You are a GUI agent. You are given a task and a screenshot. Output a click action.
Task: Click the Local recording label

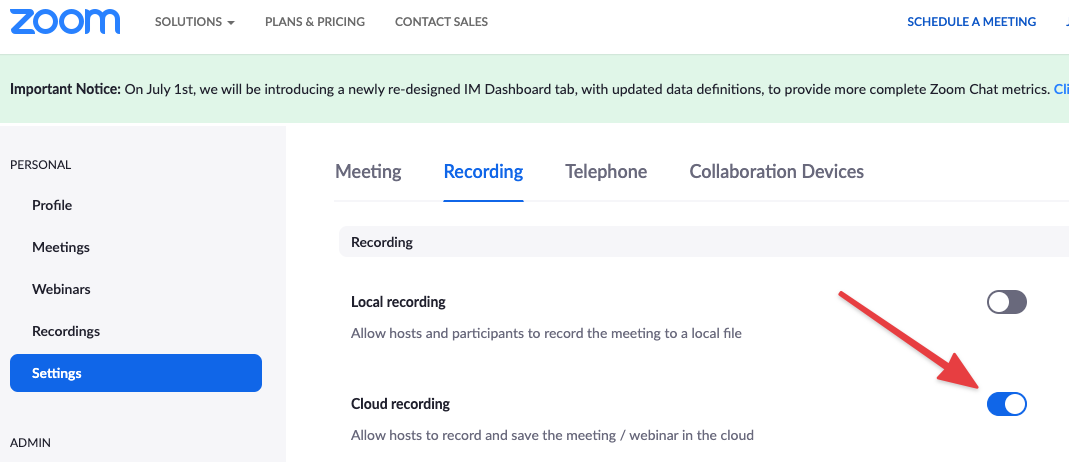click(398, 301)
